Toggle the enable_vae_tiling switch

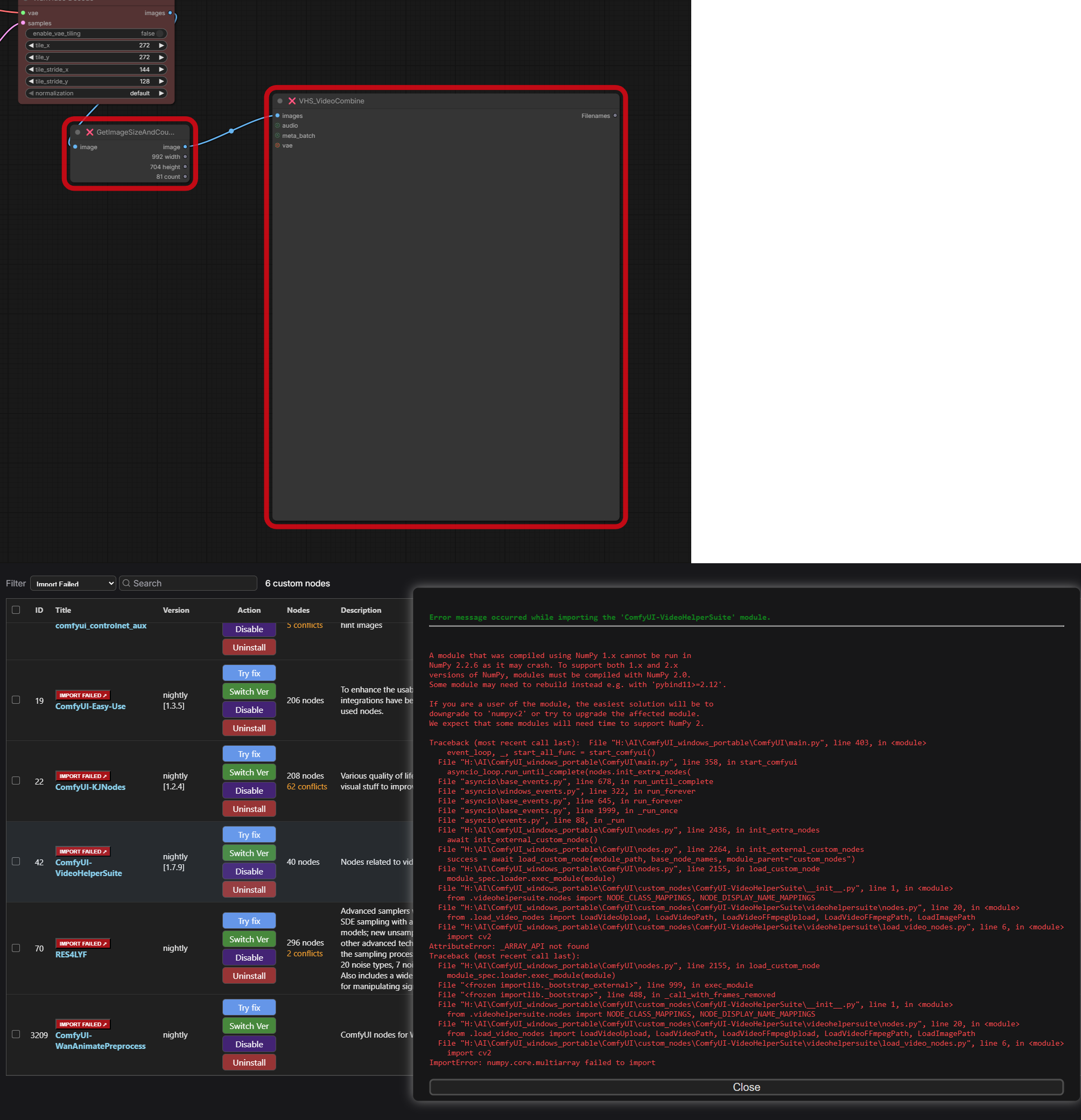159,34
